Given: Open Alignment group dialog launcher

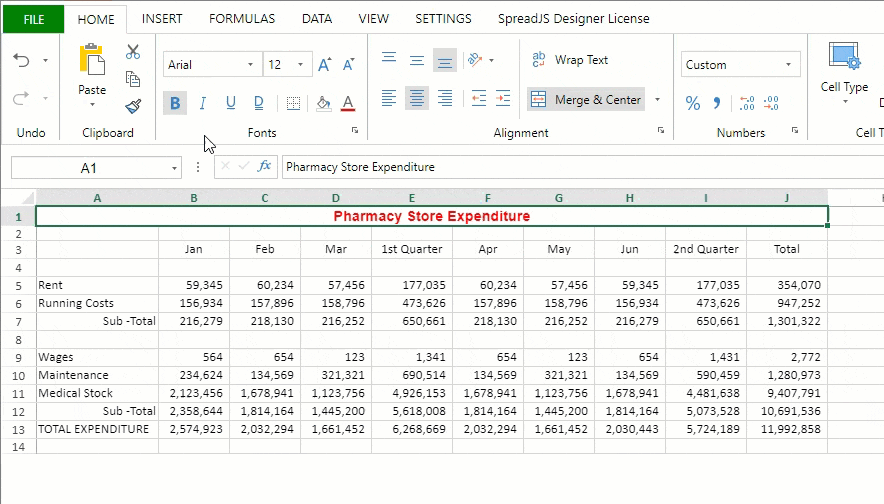Looking at the screenshot, I should click(x=661, y=130).
